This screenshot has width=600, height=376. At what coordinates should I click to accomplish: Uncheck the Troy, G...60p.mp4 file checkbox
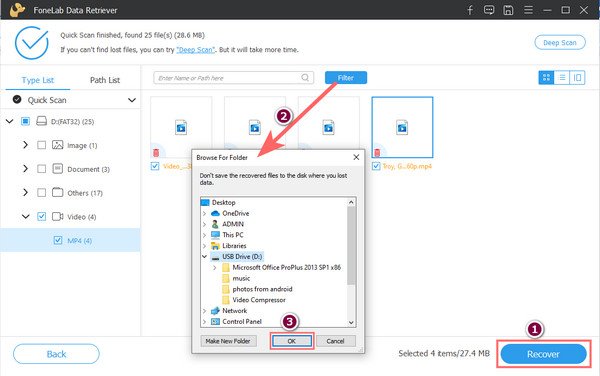point(376,166)
